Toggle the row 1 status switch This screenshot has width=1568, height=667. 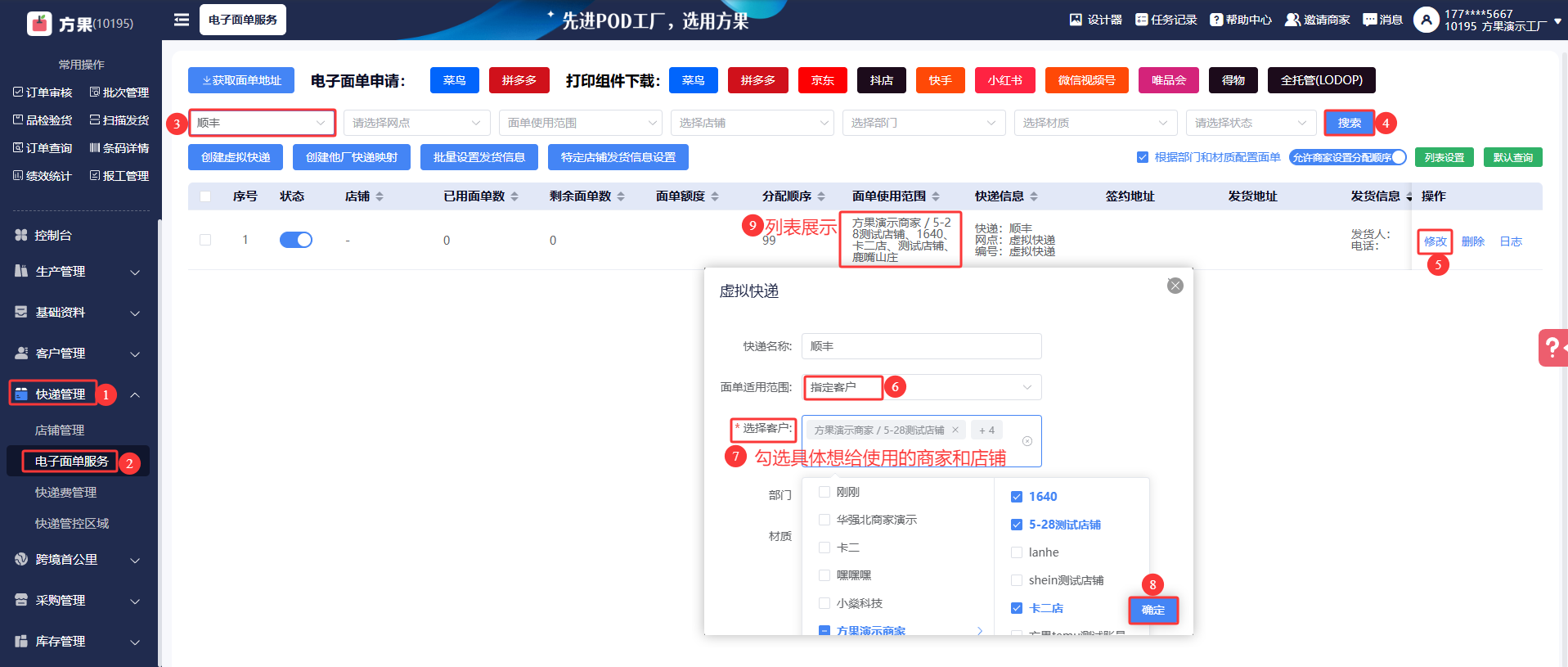coord(296,240)
